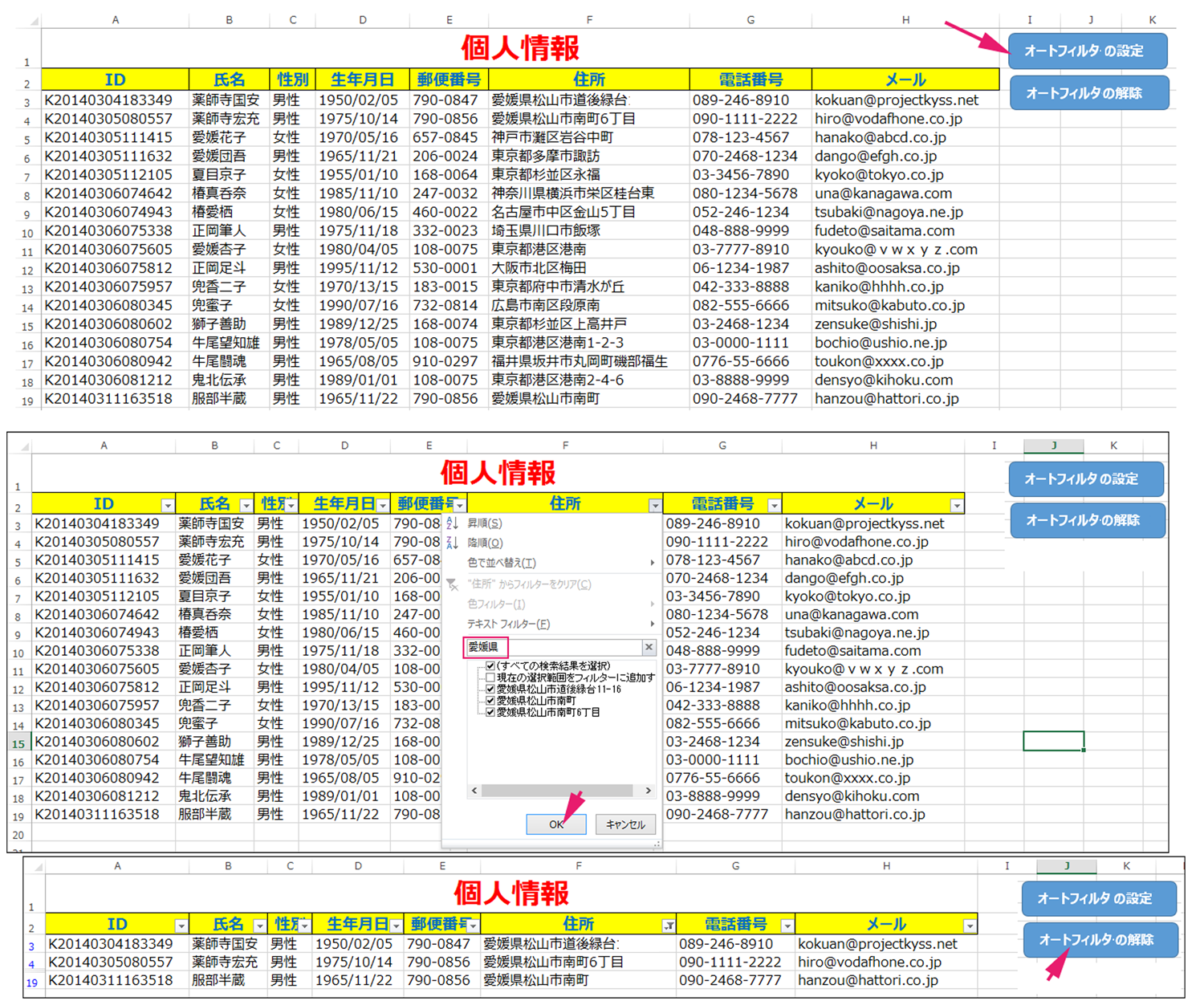
Task: Click 埼玉県川口市飯塚 address cell
Action: click(588, 230)
